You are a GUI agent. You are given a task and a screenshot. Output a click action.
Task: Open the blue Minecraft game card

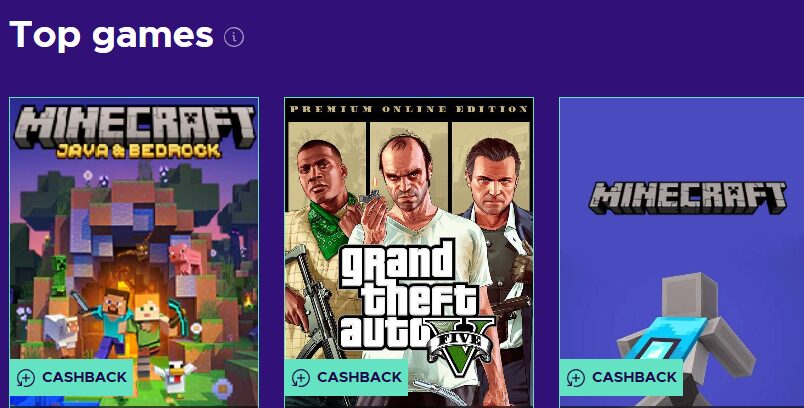tap(681, 252)
